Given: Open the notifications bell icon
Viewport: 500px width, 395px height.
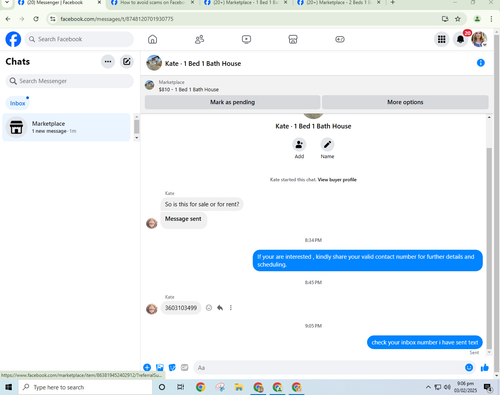Looking at the screenshot, I should pyautogui.click(x=460, y=39).
